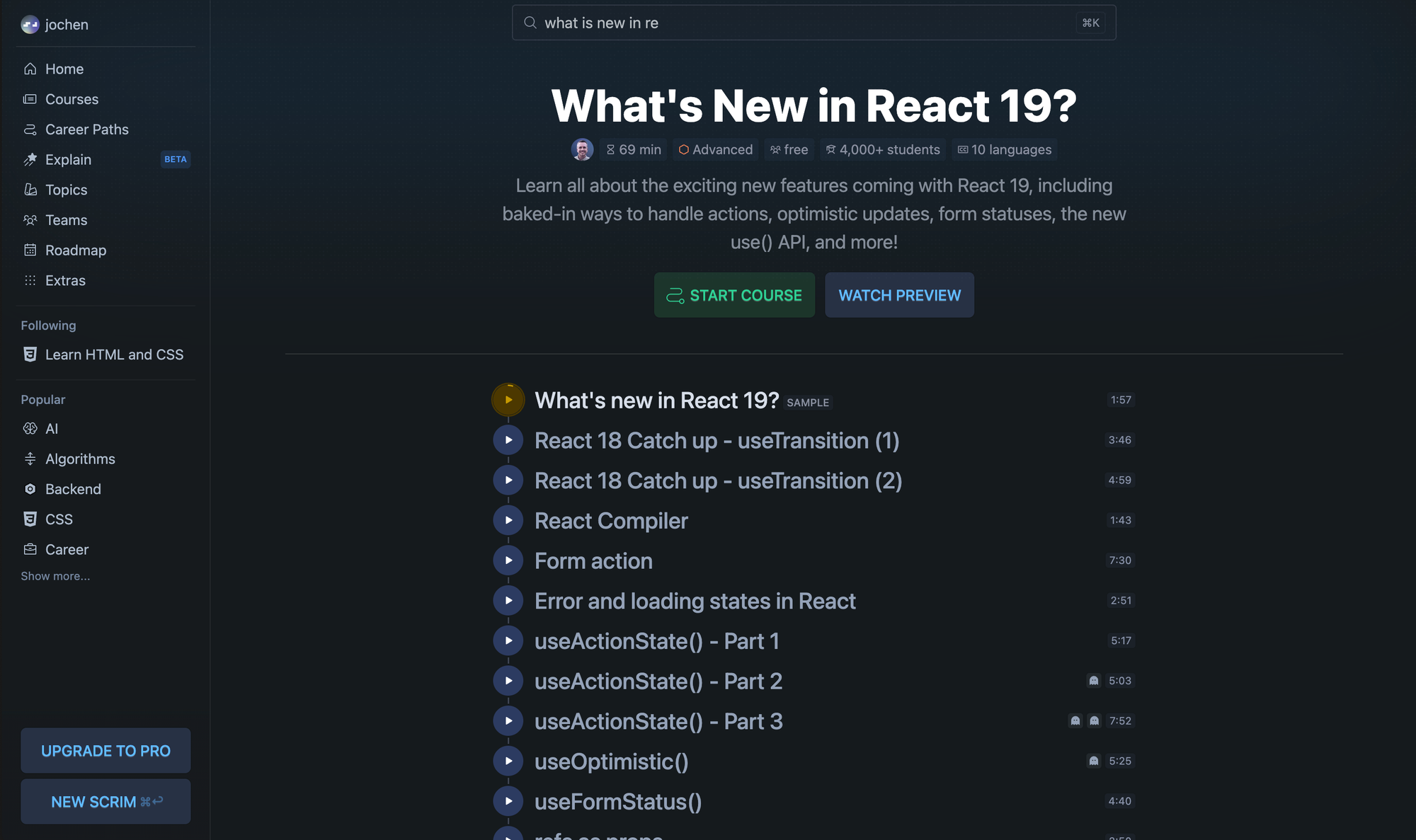Click in the search input field

pyautogui.click(x=813, y=23)
